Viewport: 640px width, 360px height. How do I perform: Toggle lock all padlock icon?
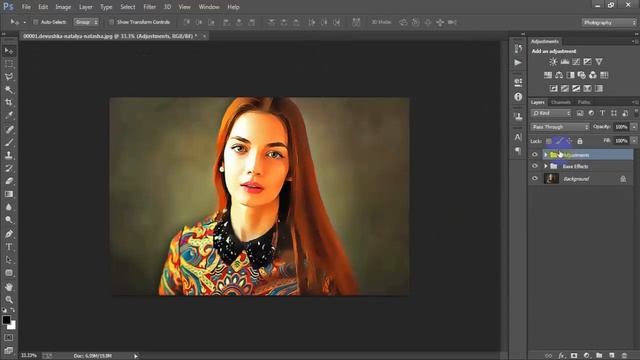[x=580, y=141]
